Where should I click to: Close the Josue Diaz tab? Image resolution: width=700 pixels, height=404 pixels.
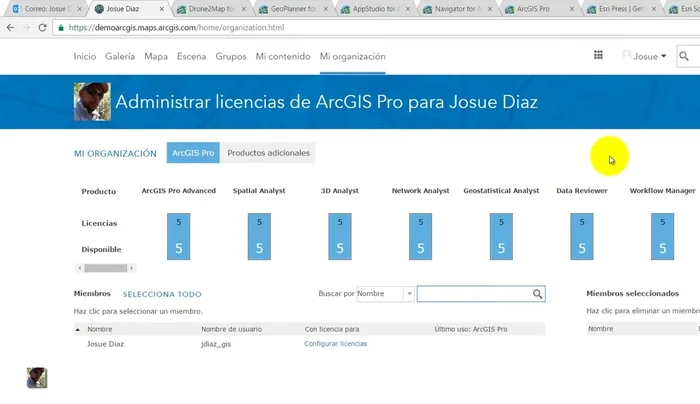[x=162, y=8]
